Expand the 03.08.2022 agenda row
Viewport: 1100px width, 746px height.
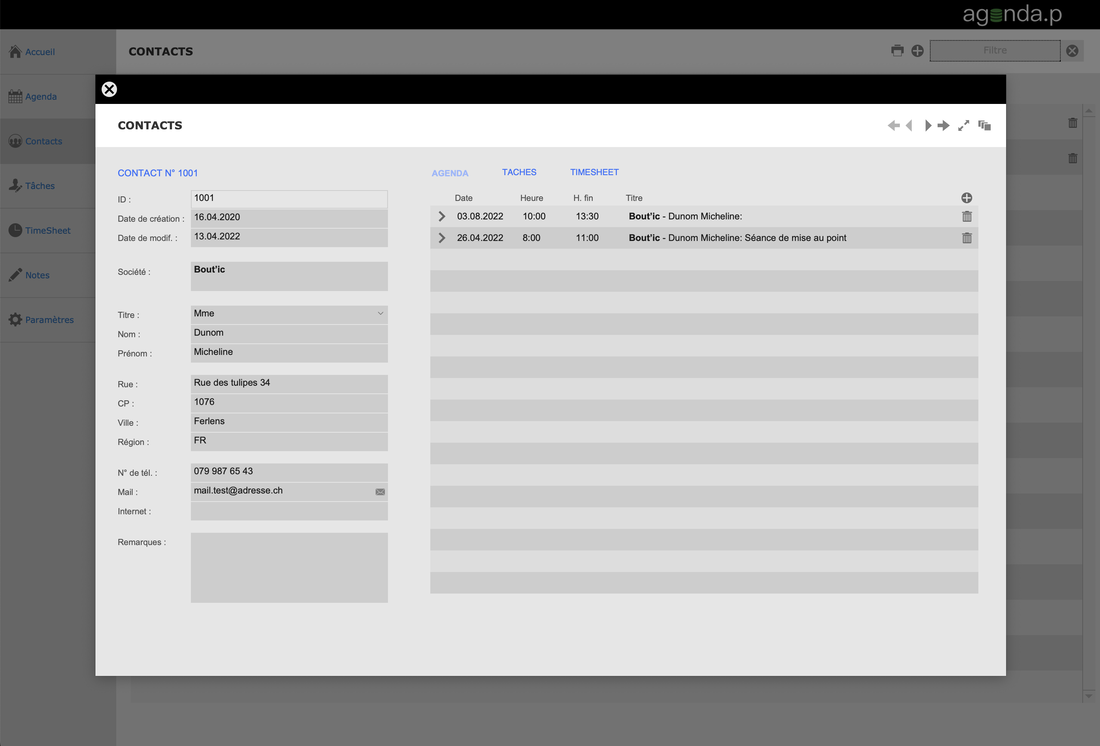pos(442,217)
